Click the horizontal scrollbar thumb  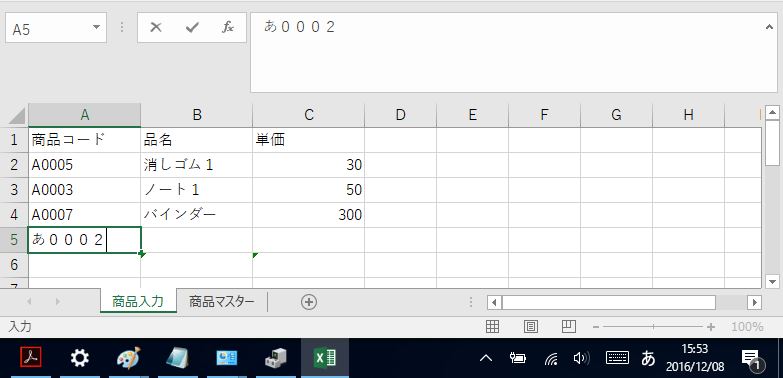tap(609, 302)
